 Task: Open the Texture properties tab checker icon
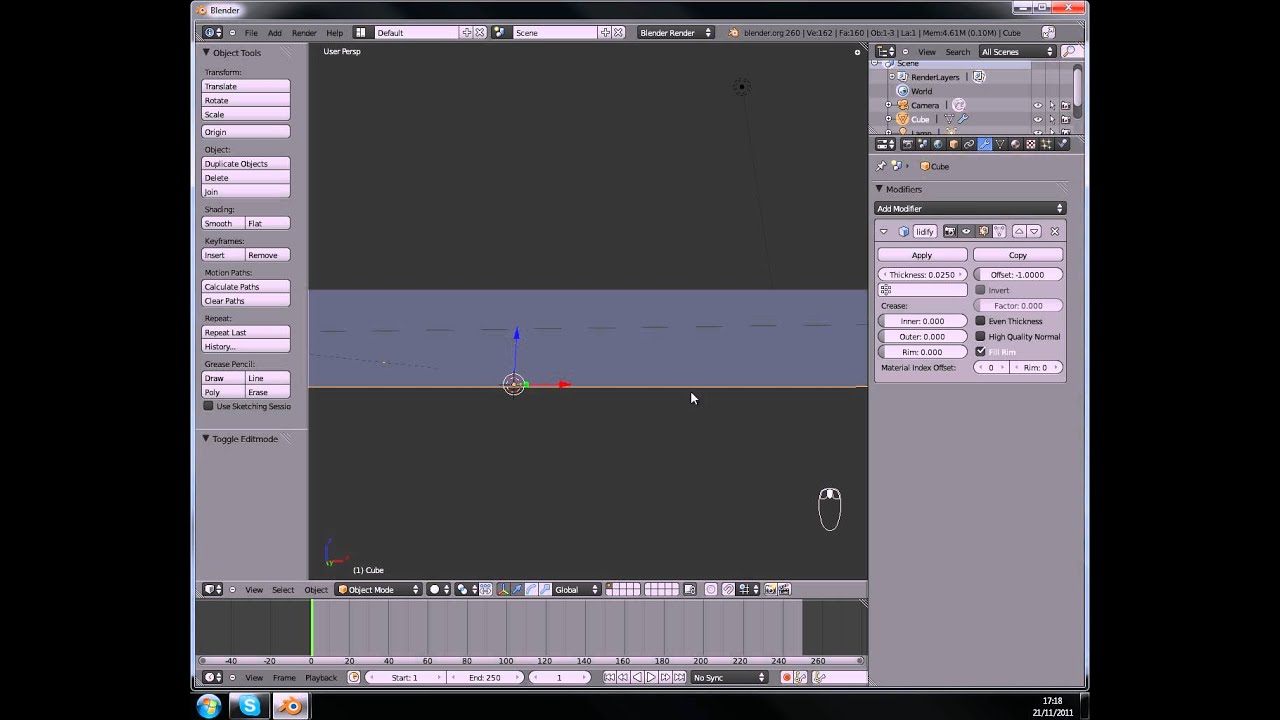pos(1030,144)
